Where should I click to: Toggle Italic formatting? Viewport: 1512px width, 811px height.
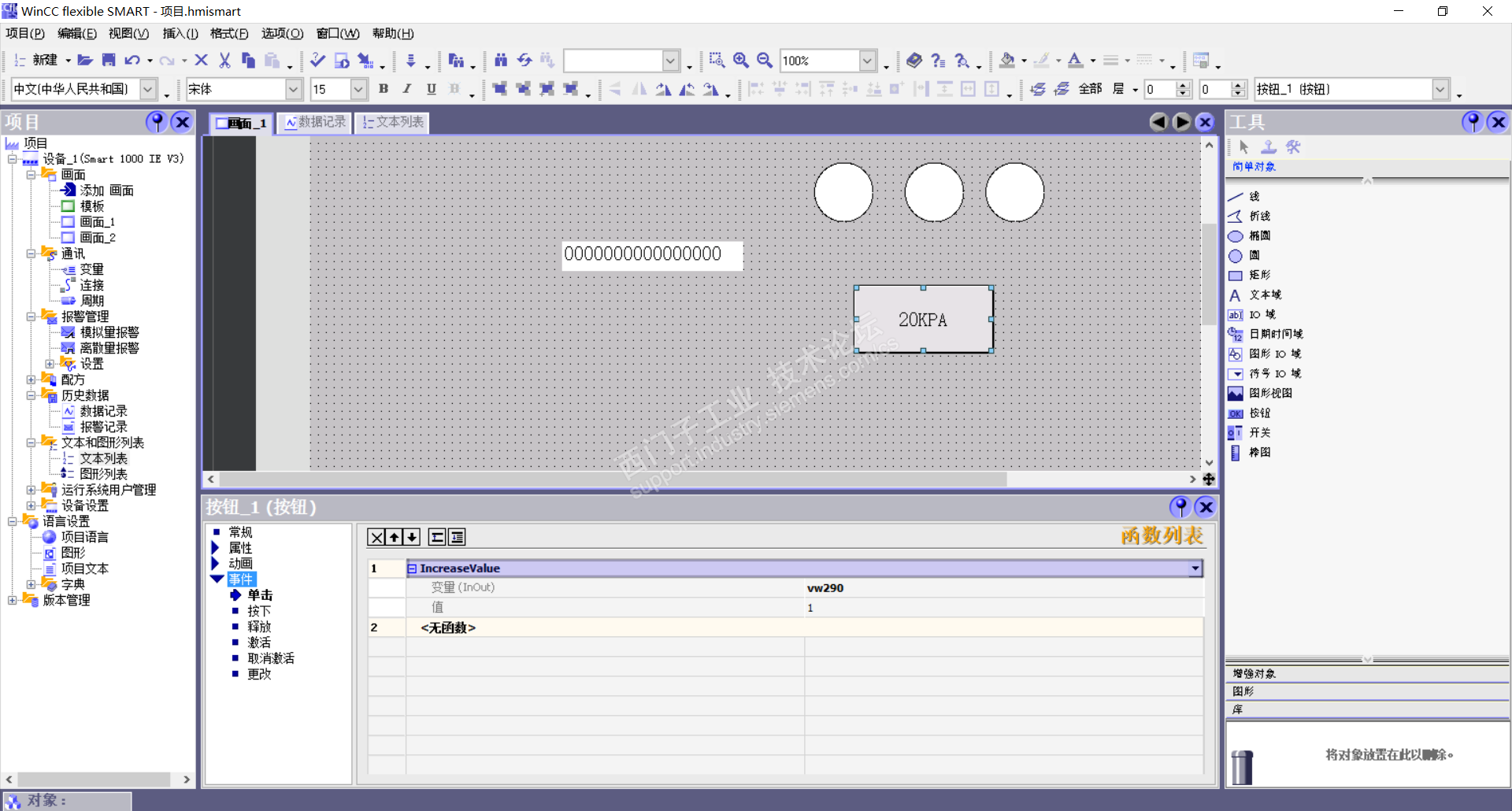pyautogui.click(x=407, y=89)
